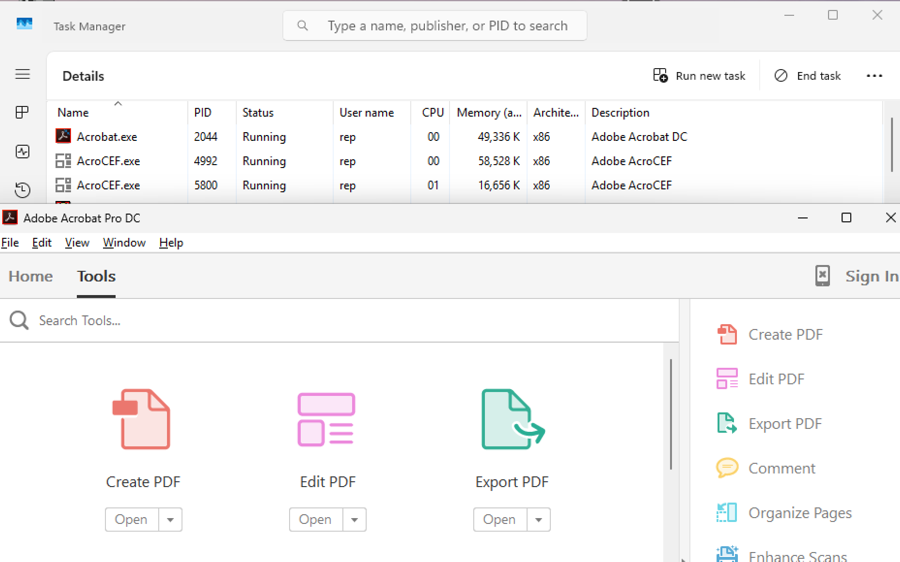Sort by the Status column header
The width and height of the screenshot is (900, 562).
click(258, 113)
